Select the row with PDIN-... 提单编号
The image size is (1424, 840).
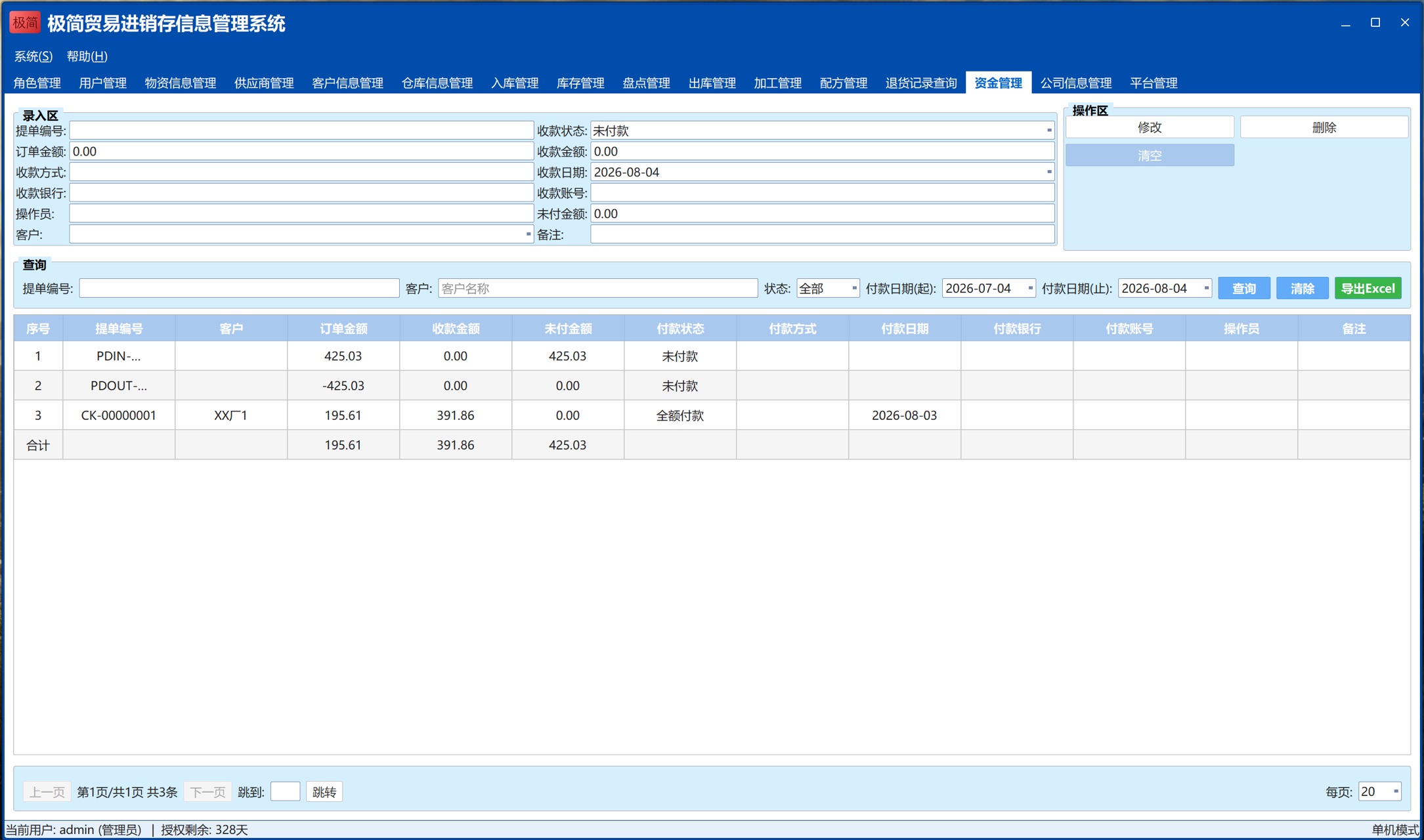point(712,356)
